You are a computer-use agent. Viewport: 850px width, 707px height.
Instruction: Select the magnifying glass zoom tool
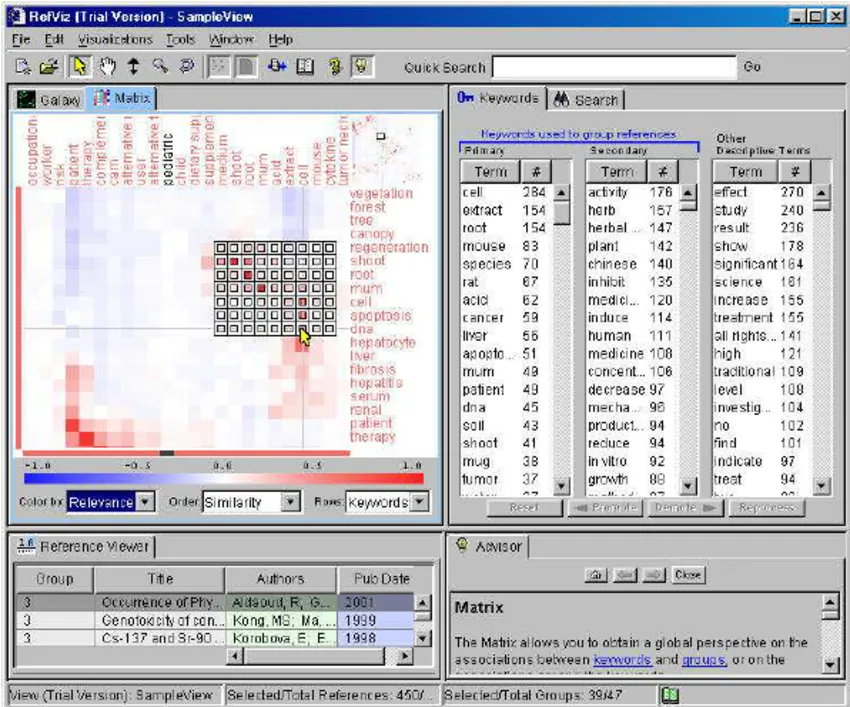pos(159,67)
